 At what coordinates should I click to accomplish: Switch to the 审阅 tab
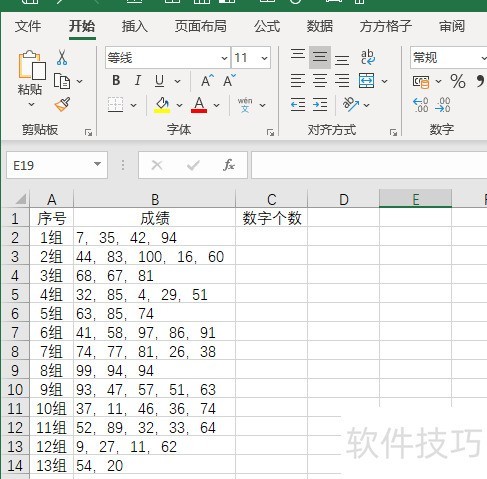tap(452, 26)
